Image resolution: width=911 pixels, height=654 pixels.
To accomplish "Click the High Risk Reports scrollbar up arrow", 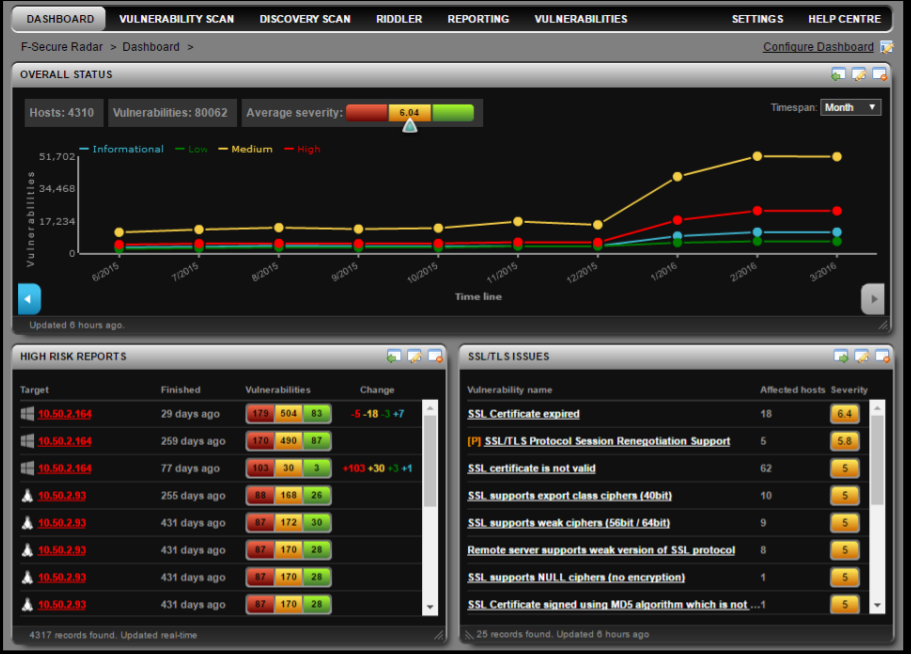I will [430, 408].
